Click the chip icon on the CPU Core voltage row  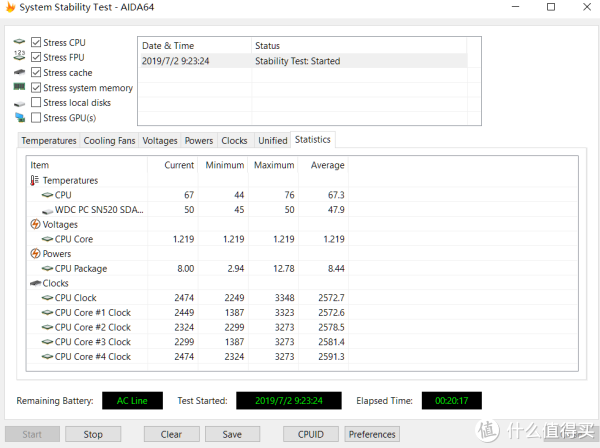[x=47, y=239]
